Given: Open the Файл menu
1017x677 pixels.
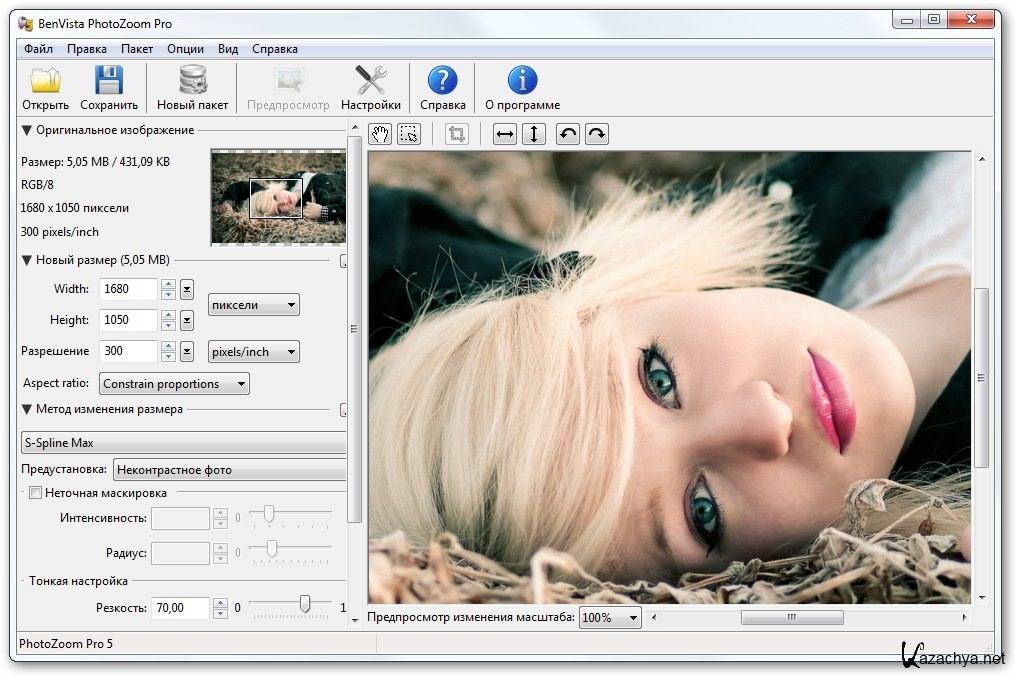Looking at the screenshot, I should [x=38, y=49].
